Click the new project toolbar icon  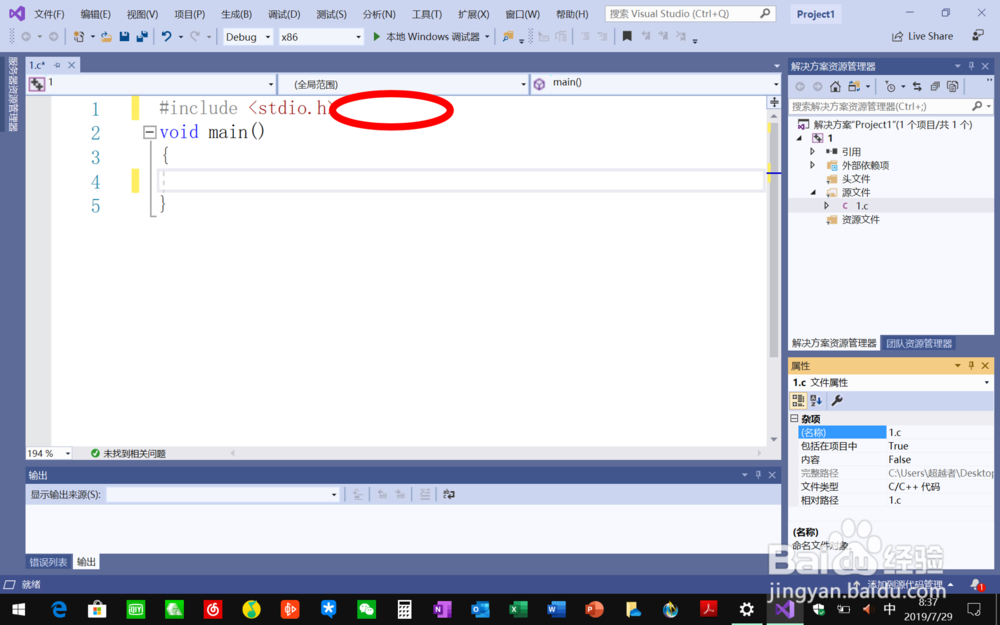(x=78, y=37)
